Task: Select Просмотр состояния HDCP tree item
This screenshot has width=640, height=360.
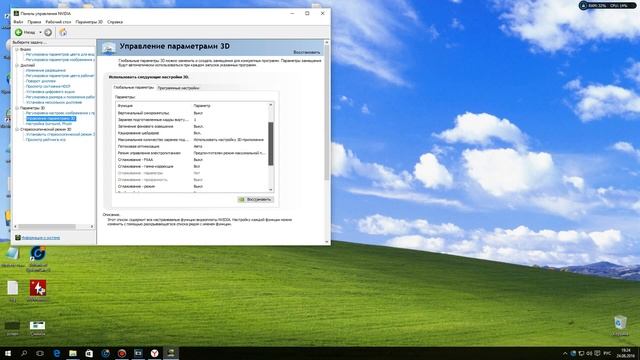Action: [48, 87]
